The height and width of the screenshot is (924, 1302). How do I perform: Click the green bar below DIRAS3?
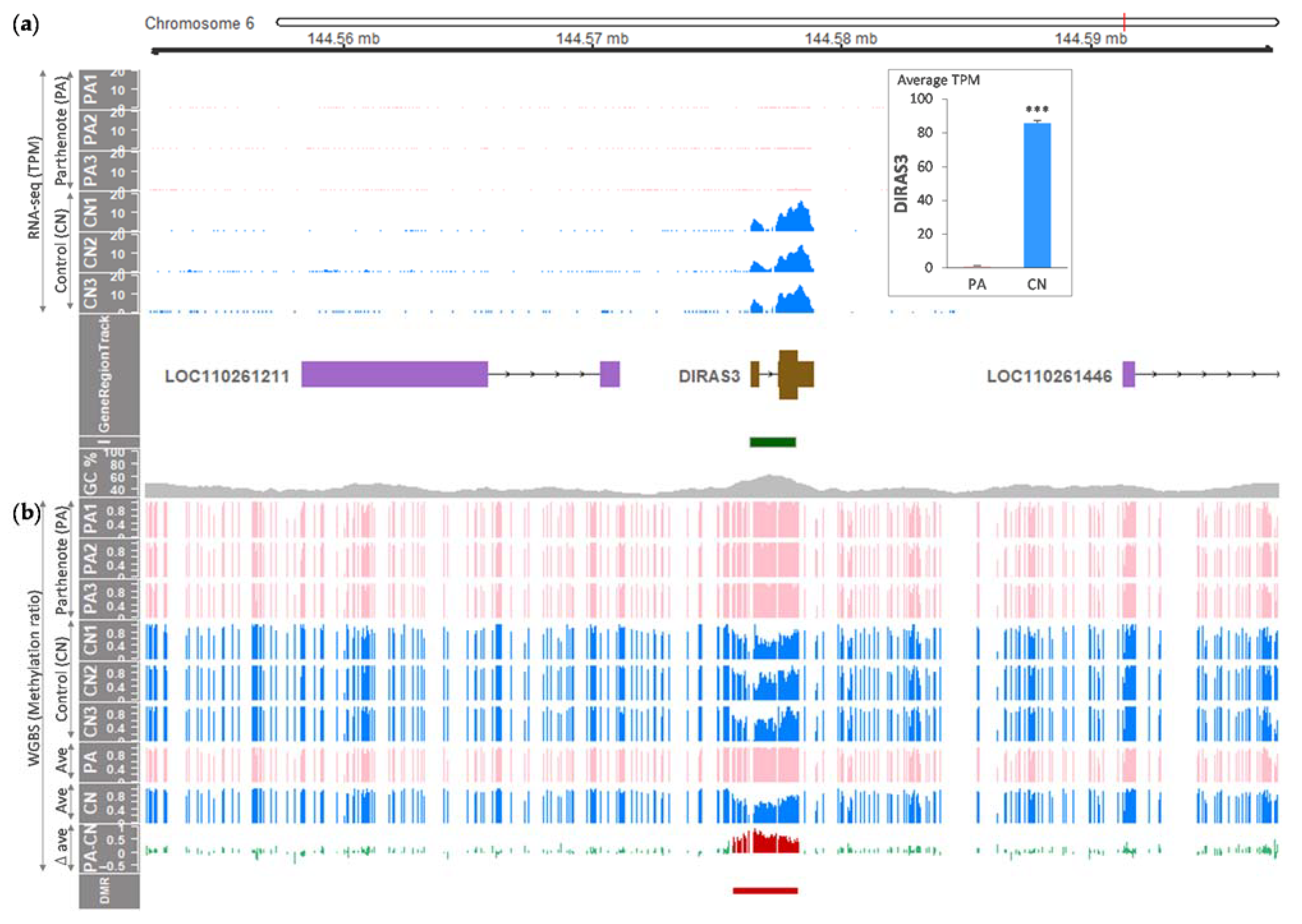tap(772, 442)
